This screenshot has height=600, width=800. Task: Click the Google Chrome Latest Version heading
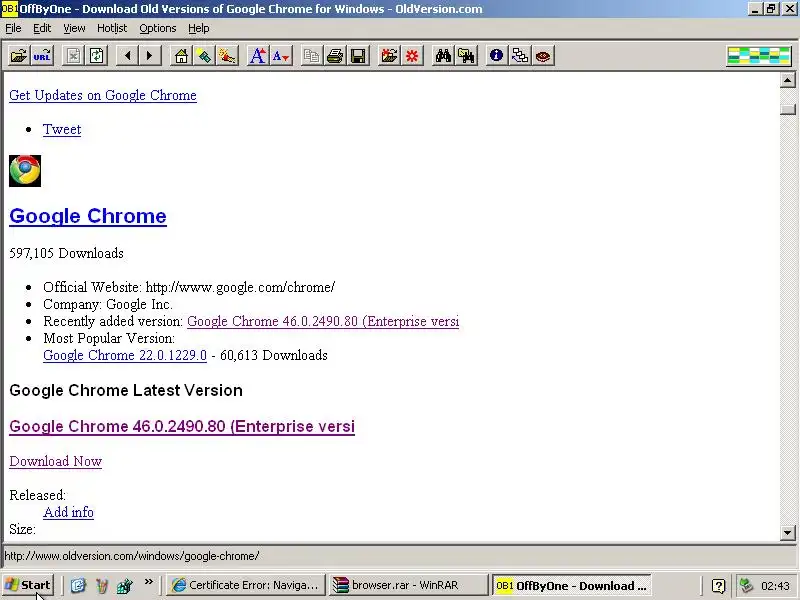pyautogui.click(x=126, y=391)
